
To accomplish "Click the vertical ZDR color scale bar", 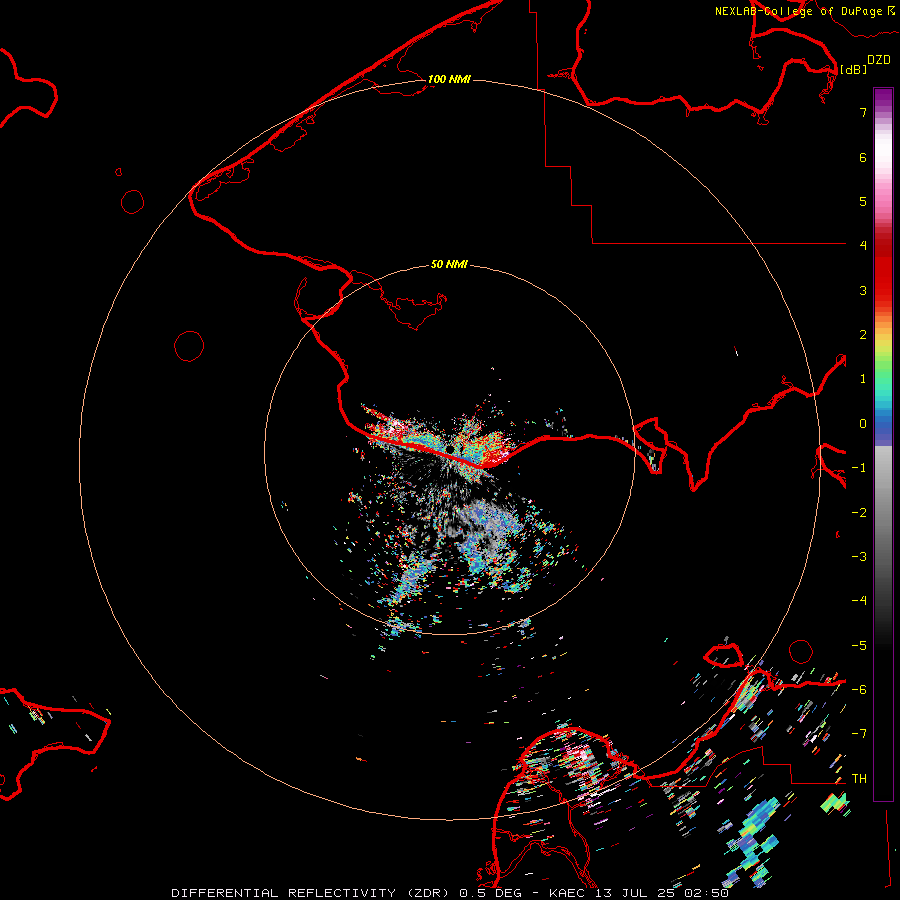I will click(883, 444).
